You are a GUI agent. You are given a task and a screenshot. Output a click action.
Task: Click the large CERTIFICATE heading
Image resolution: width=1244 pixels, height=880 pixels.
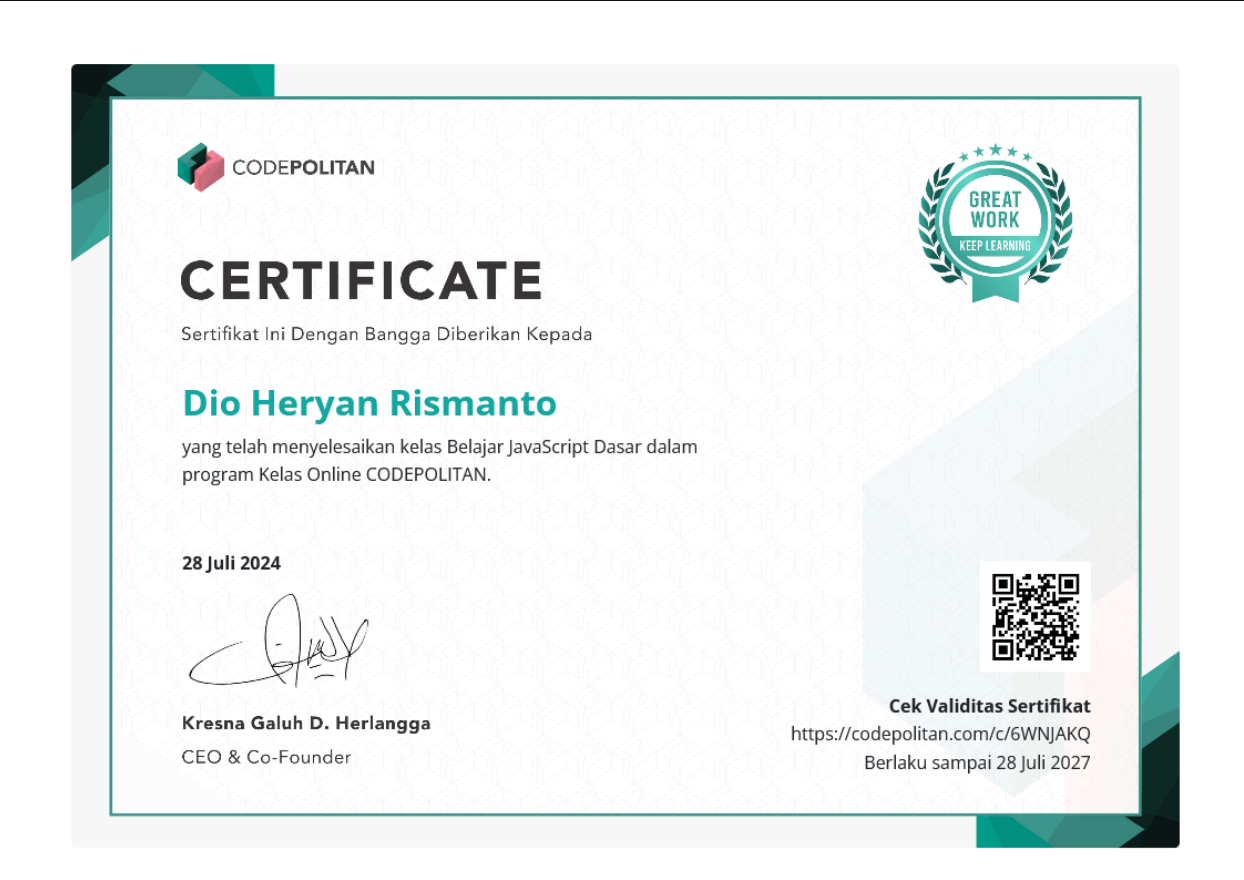[361, 280]
